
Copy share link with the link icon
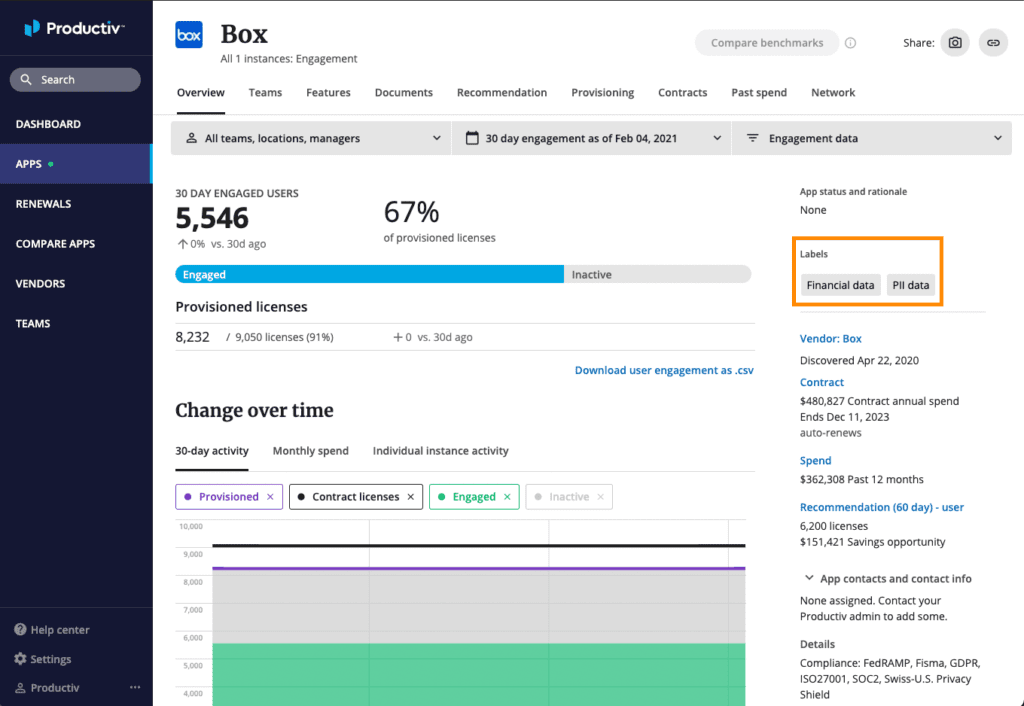(x=993, y=43)
